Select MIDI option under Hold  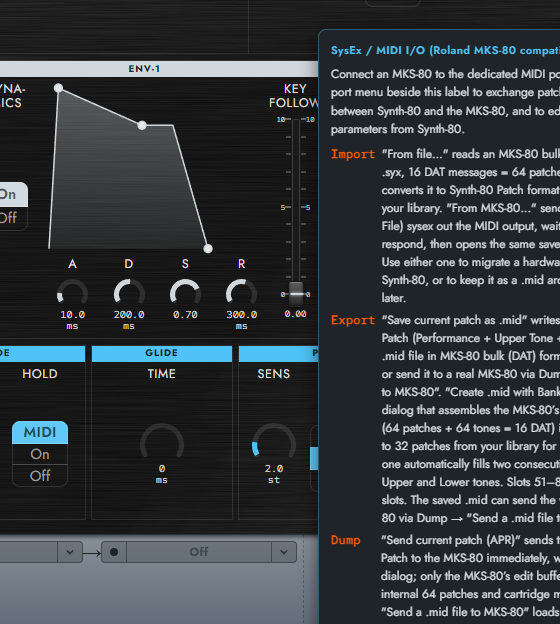(x=40, y=432)
